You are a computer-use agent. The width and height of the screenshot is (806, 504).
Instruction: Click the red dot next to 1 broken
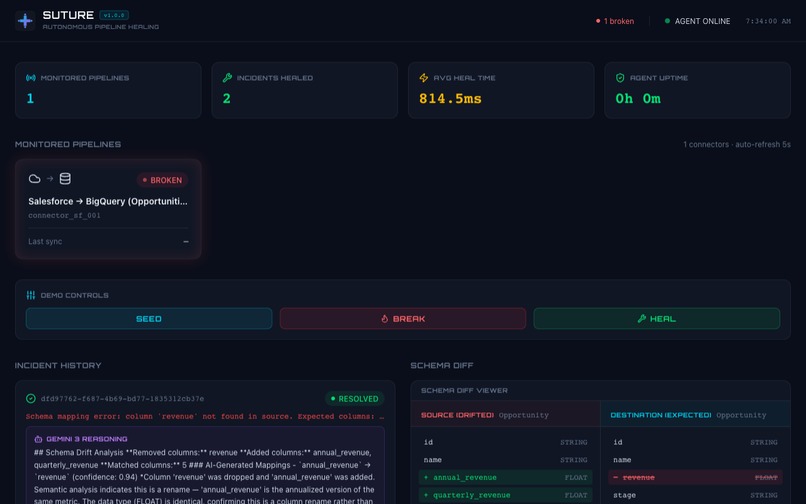click(598, 21)
